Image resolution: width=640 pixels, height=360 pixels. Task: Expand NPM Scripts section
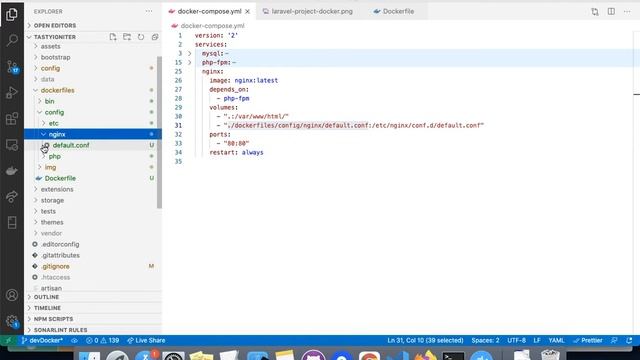(93, 319)
